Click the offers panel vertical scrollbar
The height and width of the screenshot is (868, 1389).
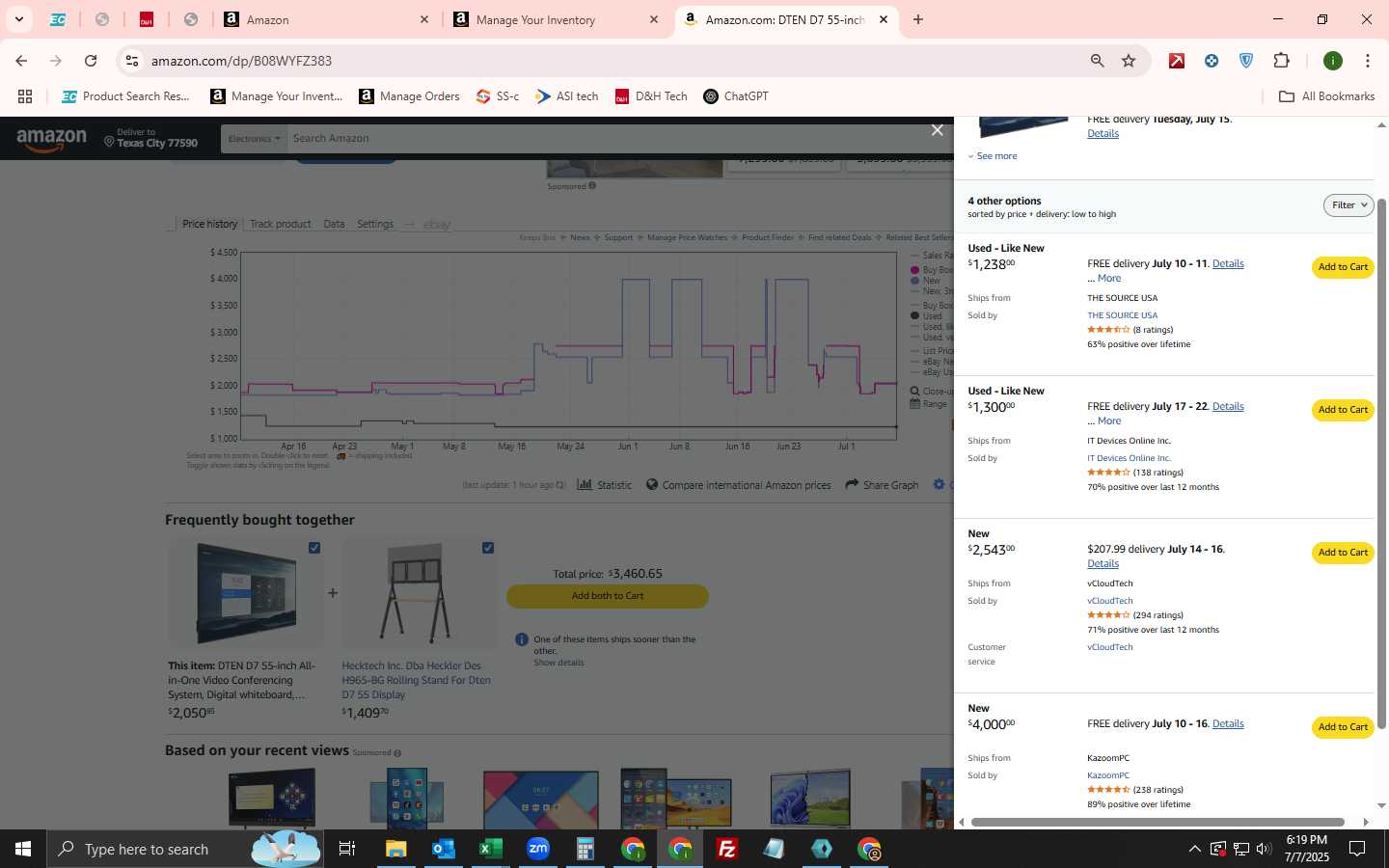pos(1381,463)
